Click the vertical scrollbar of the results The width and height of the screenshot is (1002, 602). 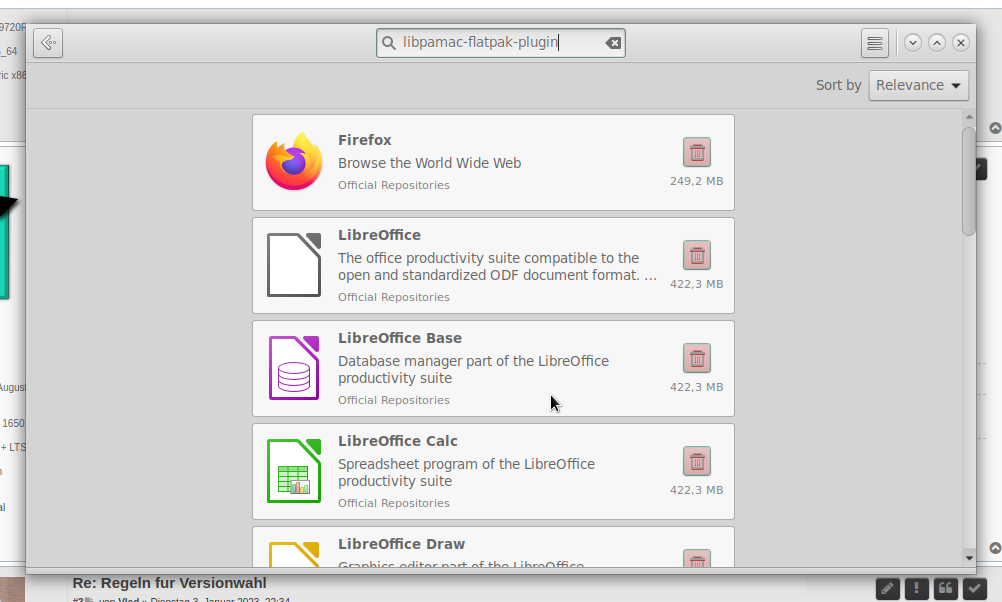coord(968,181)
